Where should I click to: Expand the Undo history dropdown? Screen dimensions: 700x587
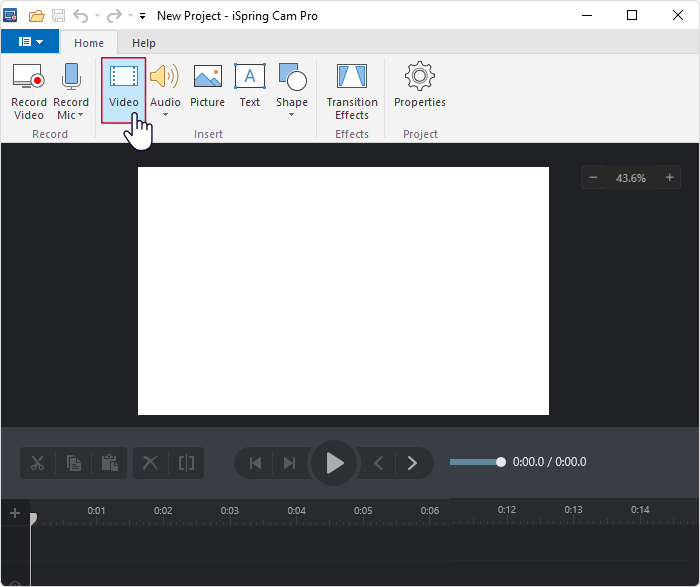97,16
